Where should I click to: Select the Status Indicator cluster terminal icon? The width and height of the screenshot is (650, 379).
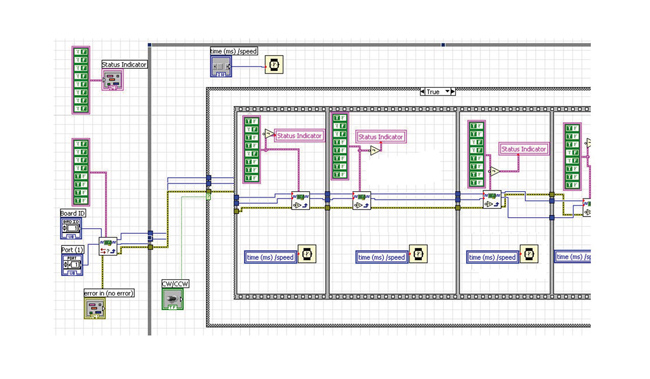[112, 79]
